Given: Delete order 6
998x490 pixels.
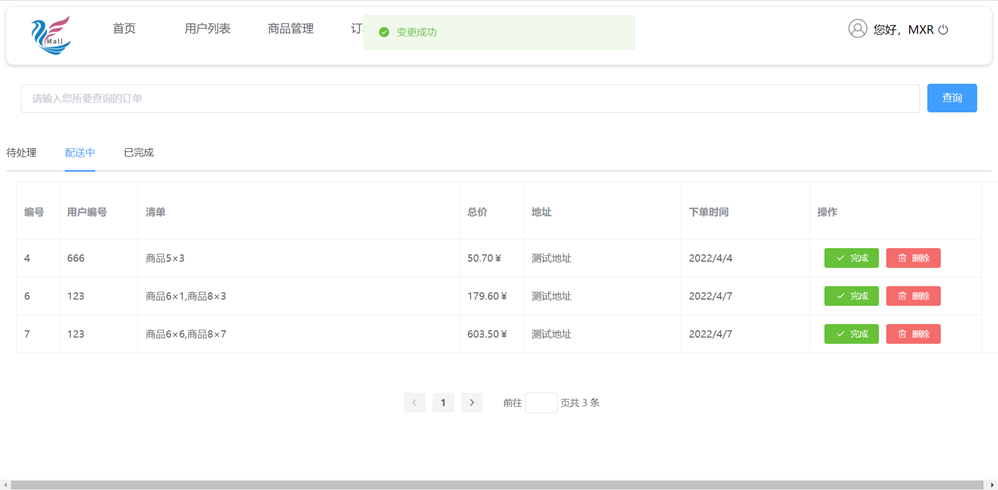Looking at the screenshot, I should pyautogui.click(x=913, y=296).
